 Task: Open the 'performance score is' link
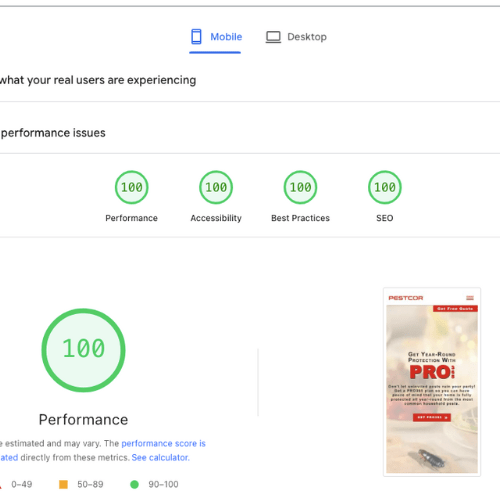(163, 443)
